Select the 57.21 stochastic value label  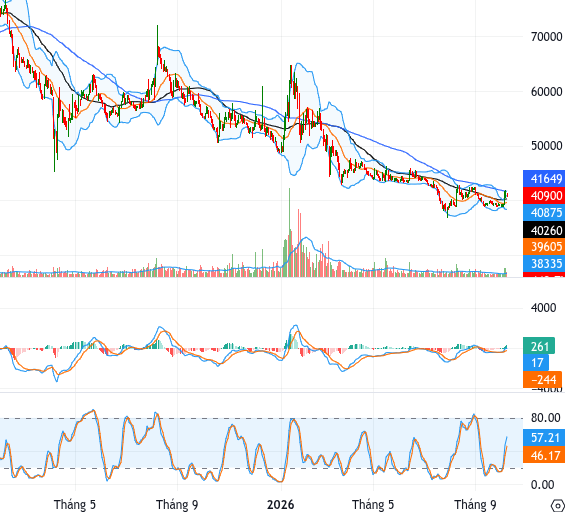coord(544,438)
